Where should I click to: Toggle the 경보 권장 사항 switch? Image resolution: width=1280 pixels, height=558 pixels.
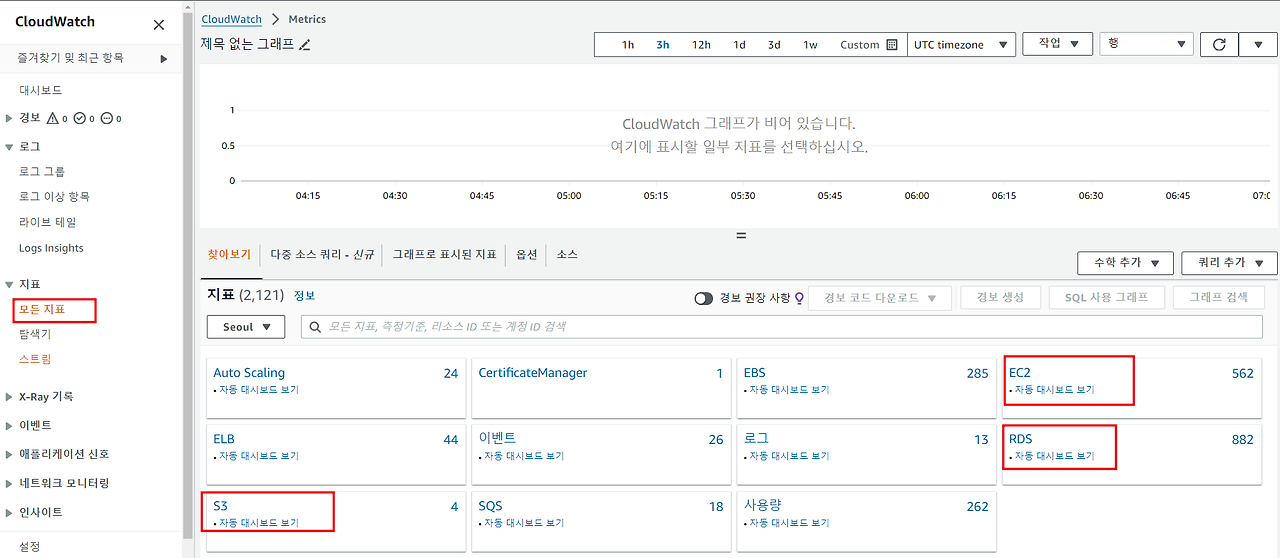(704, 298)
